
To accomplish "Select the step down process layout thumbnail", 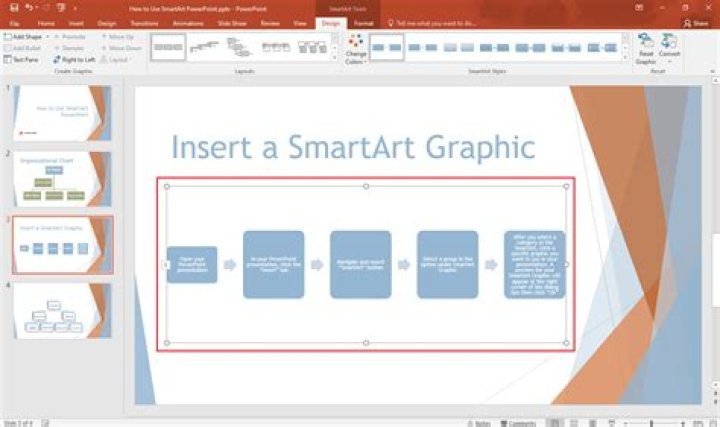I will 240,47.
